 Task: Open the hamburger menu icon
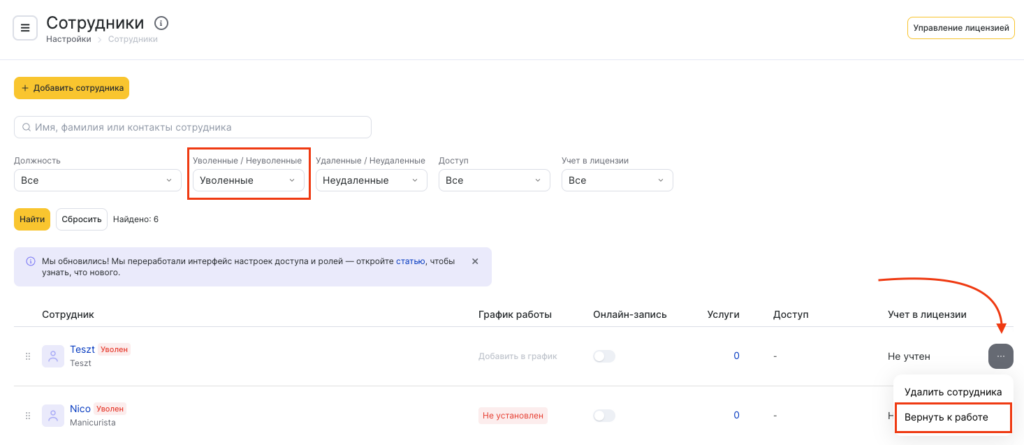pyautogui.click(x=25, y=28)
